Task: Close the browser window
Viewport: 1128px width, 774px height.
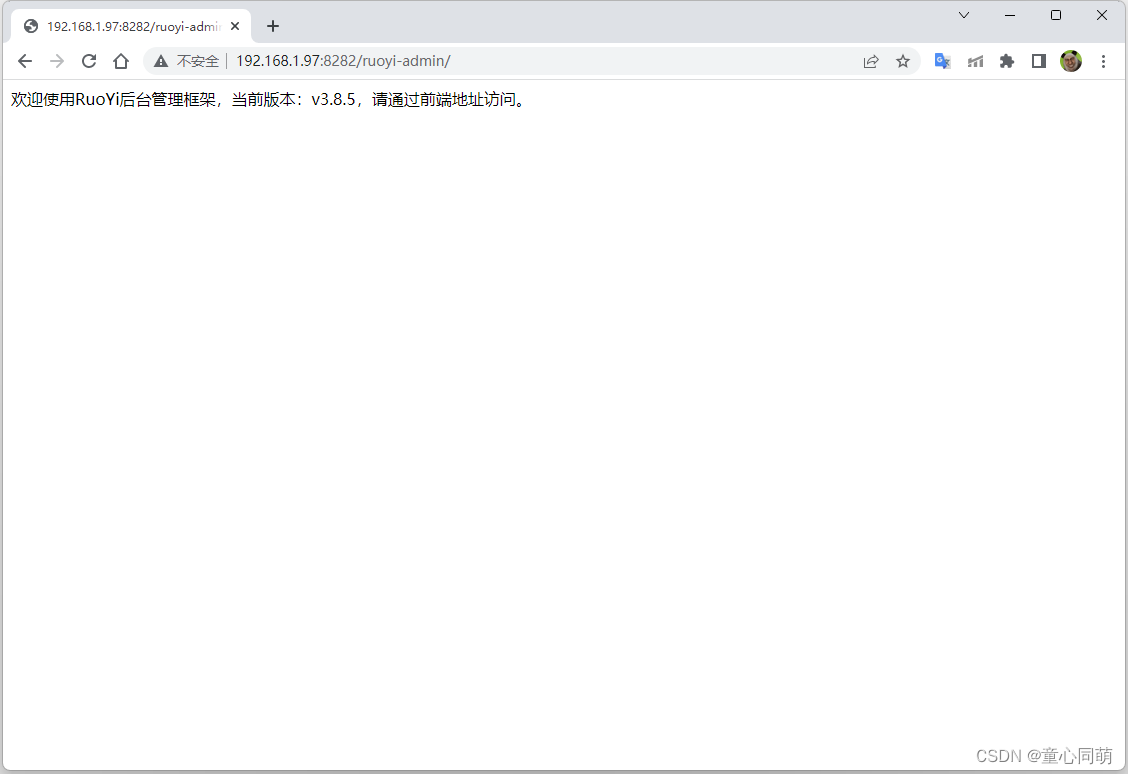Action: (x=1101, y=15)
